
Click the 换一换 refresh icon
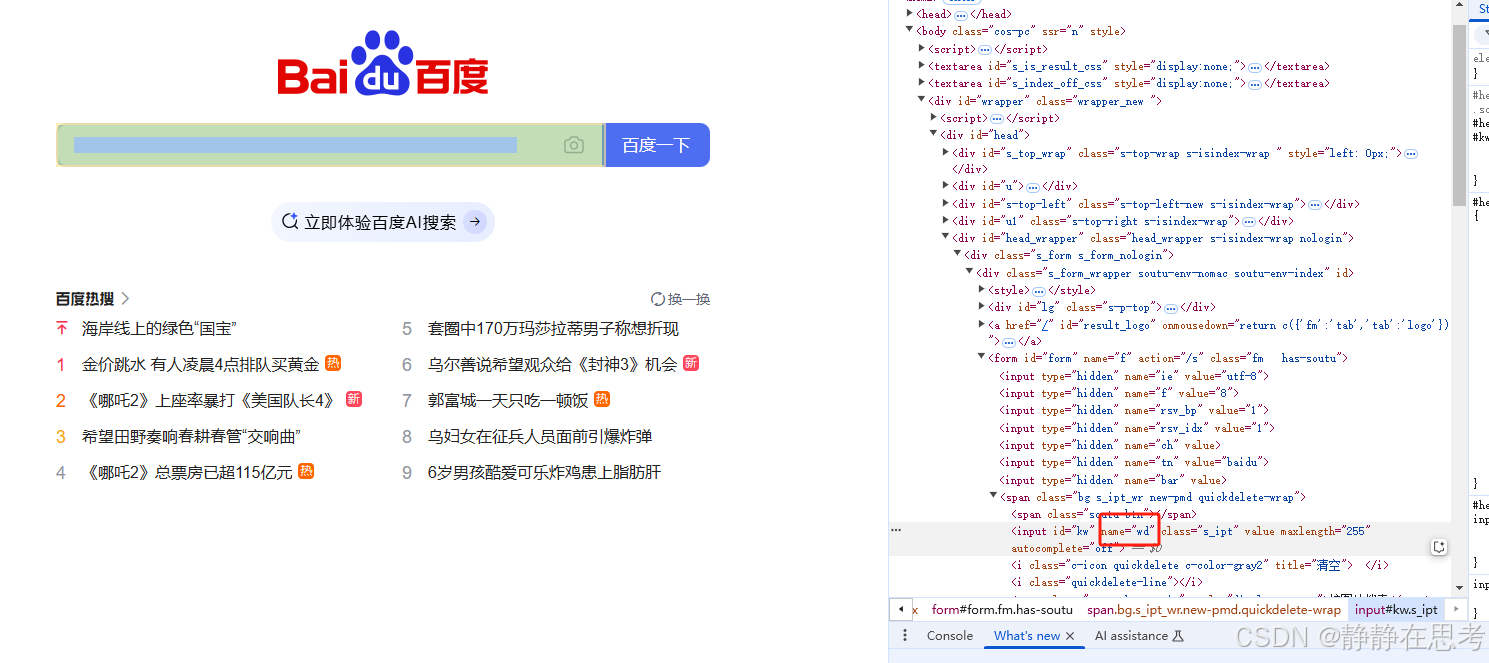coord(657,299)
